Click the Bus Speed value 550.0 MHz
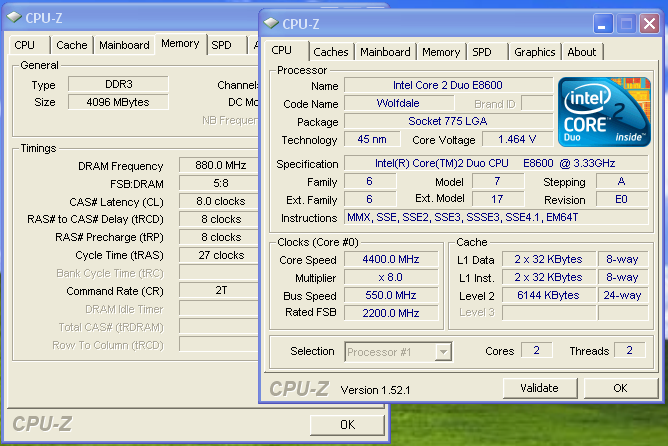This screenshot has width=668, height=446. [391, 295]
